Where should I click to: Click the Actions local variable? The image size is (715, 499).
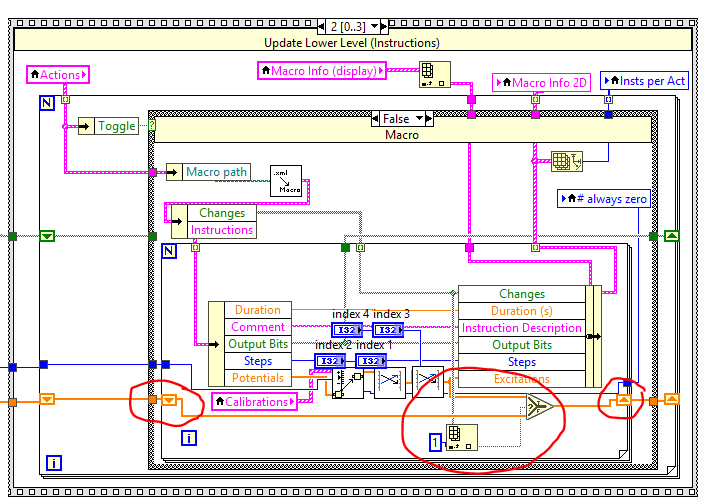pos(58,74)
